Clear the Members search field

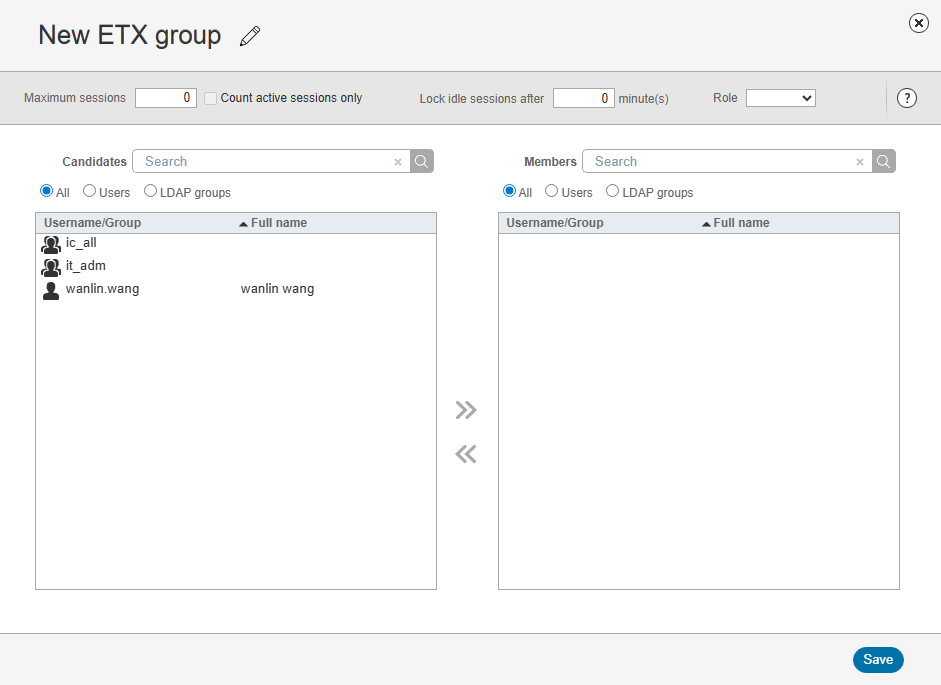tap(860, 162)
